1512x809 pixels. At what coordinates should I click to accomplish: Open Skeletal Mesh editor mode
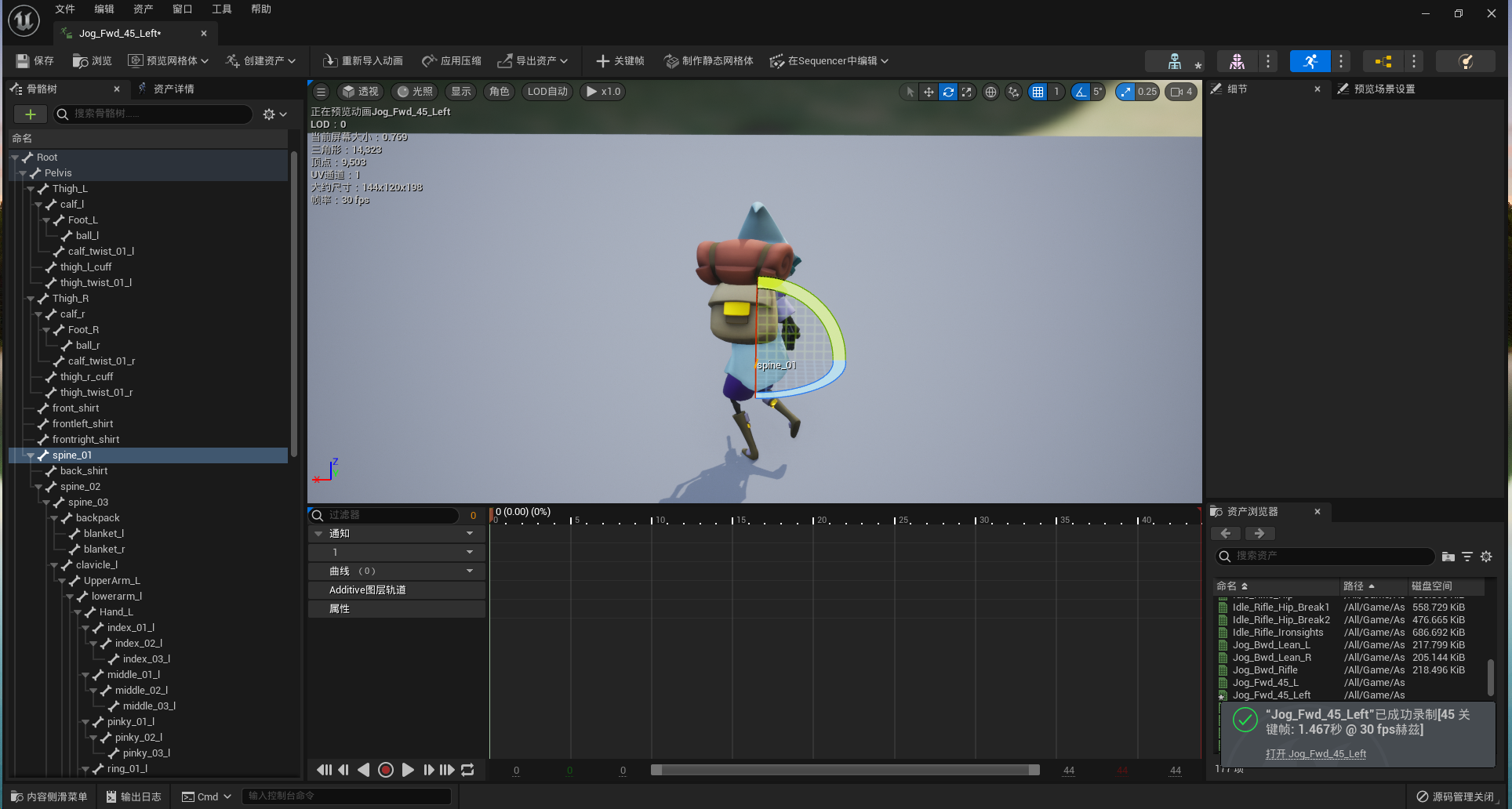point(1237,61)
